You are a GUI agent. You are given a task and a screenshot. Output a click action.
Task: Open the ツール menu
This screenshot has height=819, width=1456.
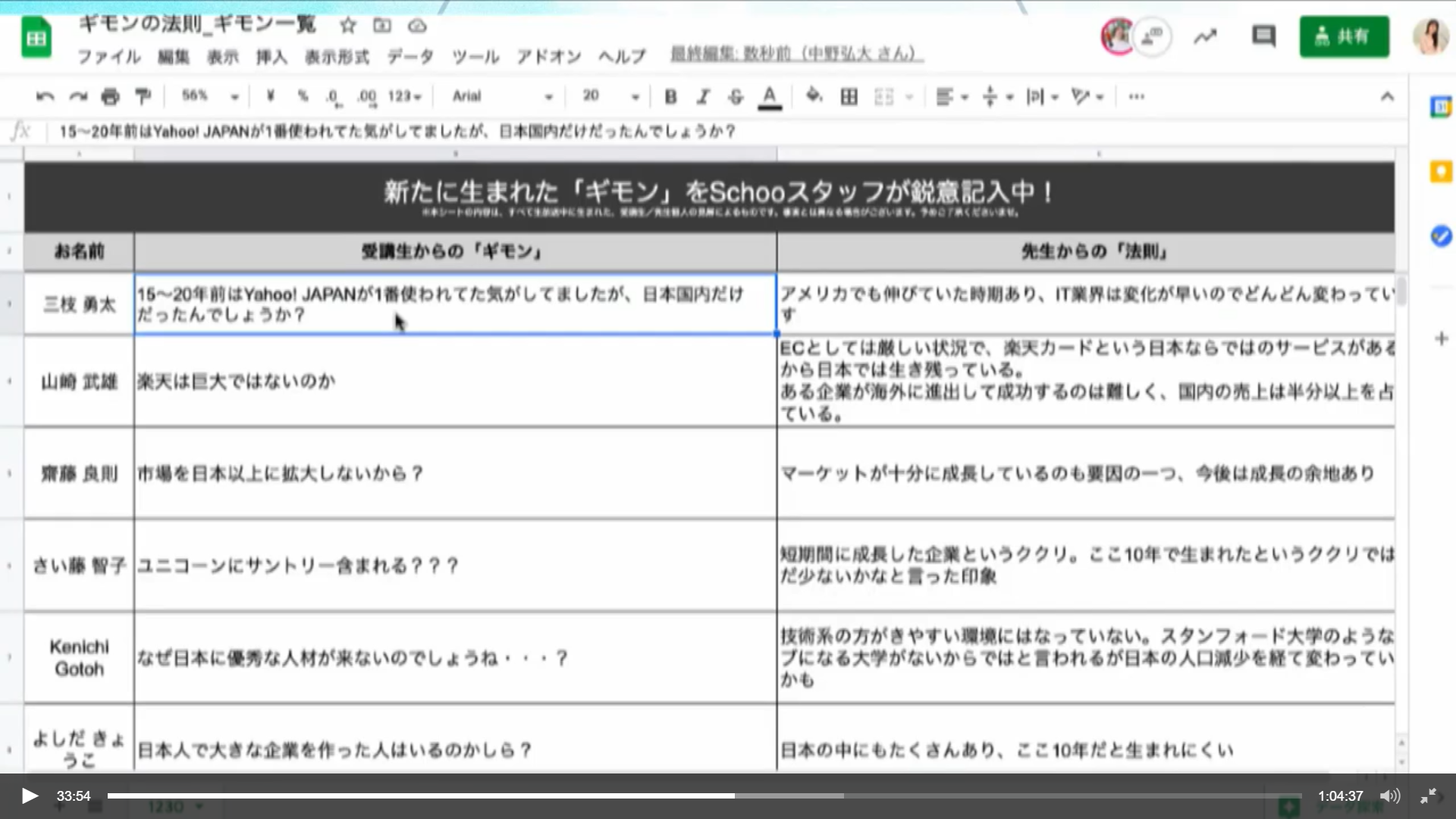[x=475, y=57]
